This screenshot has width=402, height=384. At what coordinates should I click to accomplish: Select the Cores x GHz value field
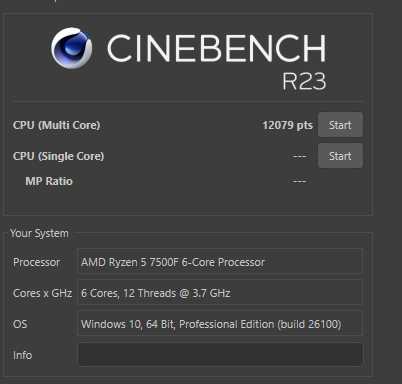[220, 292]
